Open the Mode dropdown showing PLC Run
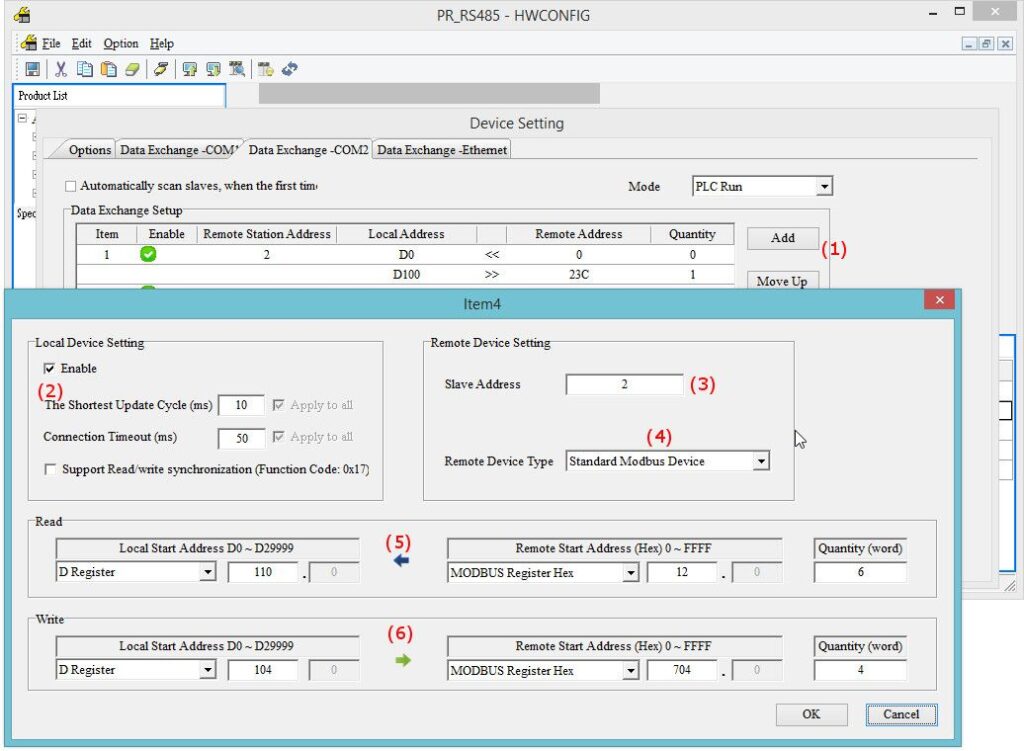 pyautogui.click(x=823, y=186)
